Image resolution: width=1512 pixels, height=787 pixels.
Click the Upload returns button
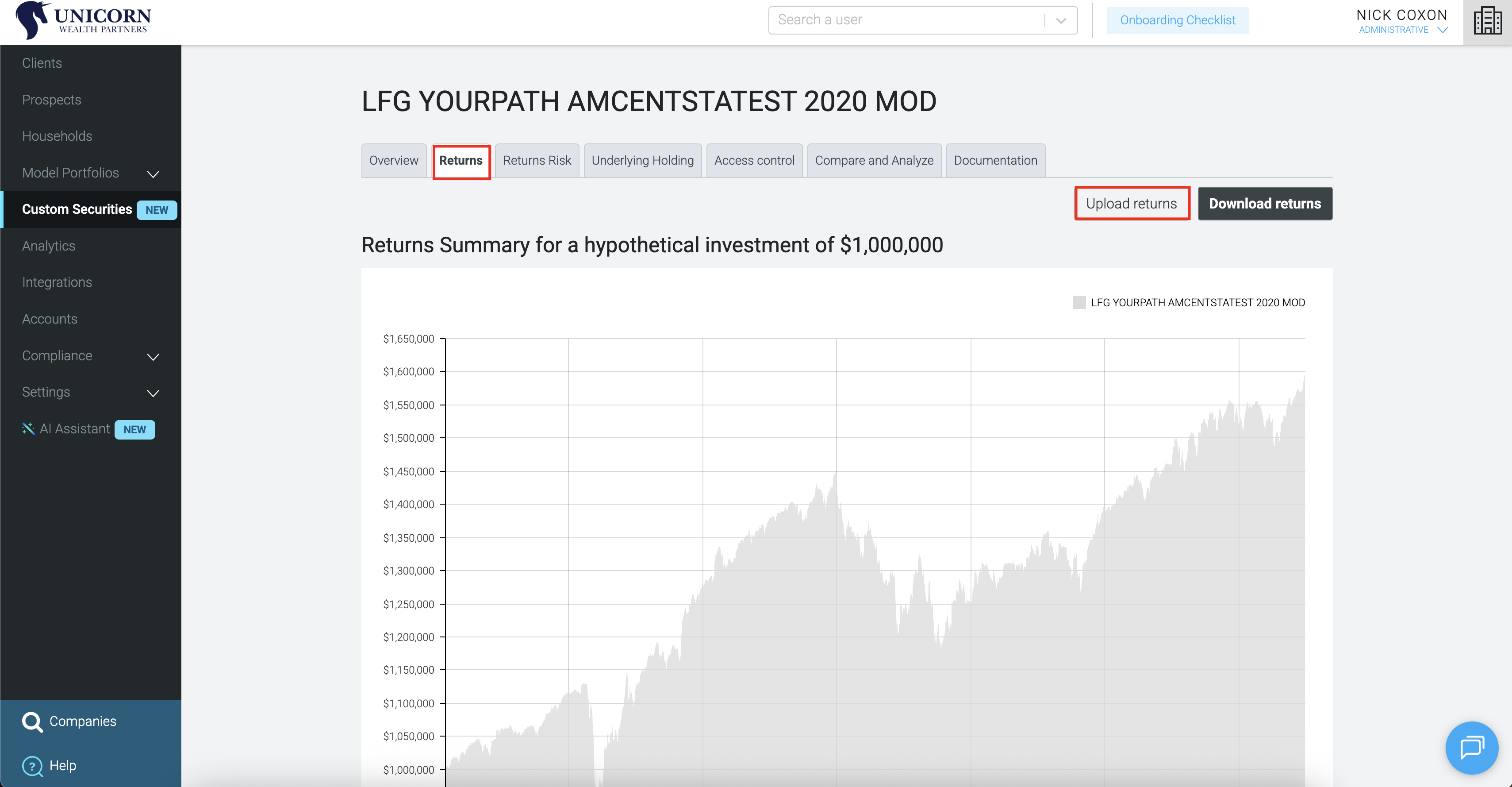[x=1132, y=203]
